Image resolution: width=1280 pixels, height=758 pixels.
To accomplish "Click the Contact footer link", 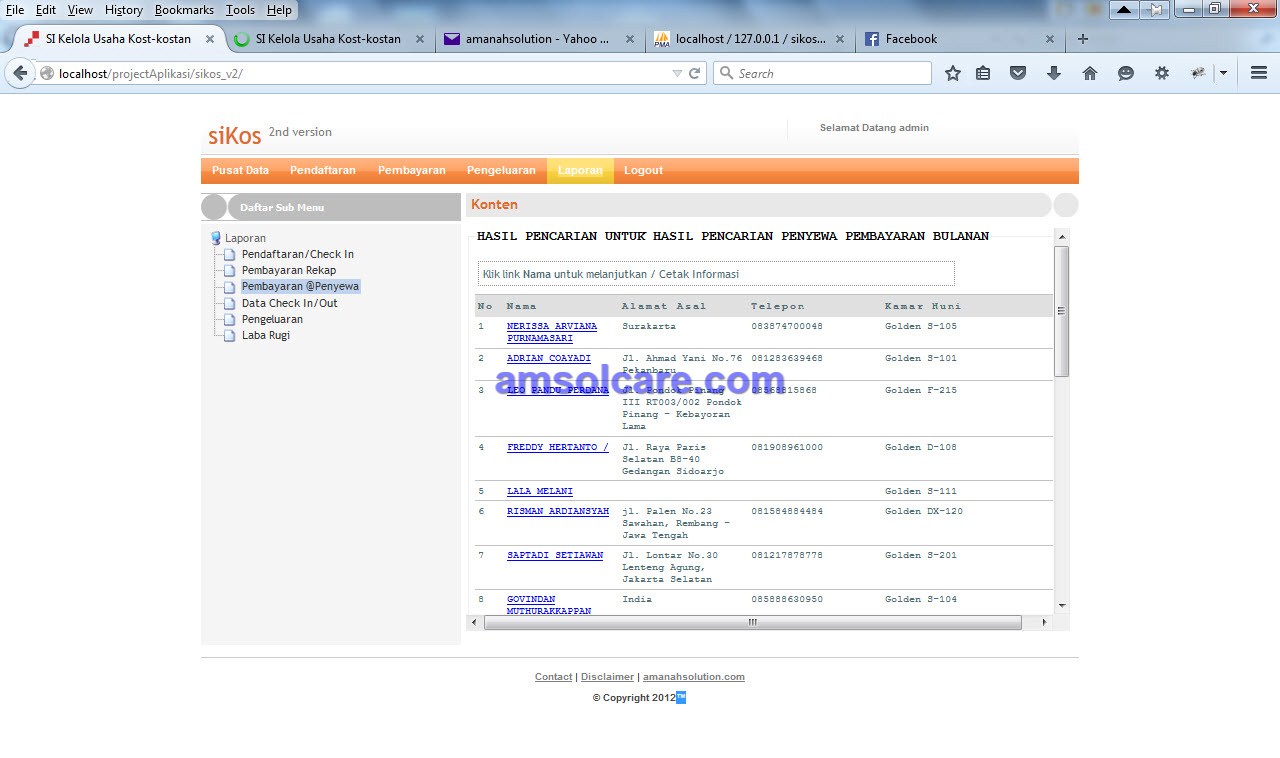I will (x=554, y=677).
